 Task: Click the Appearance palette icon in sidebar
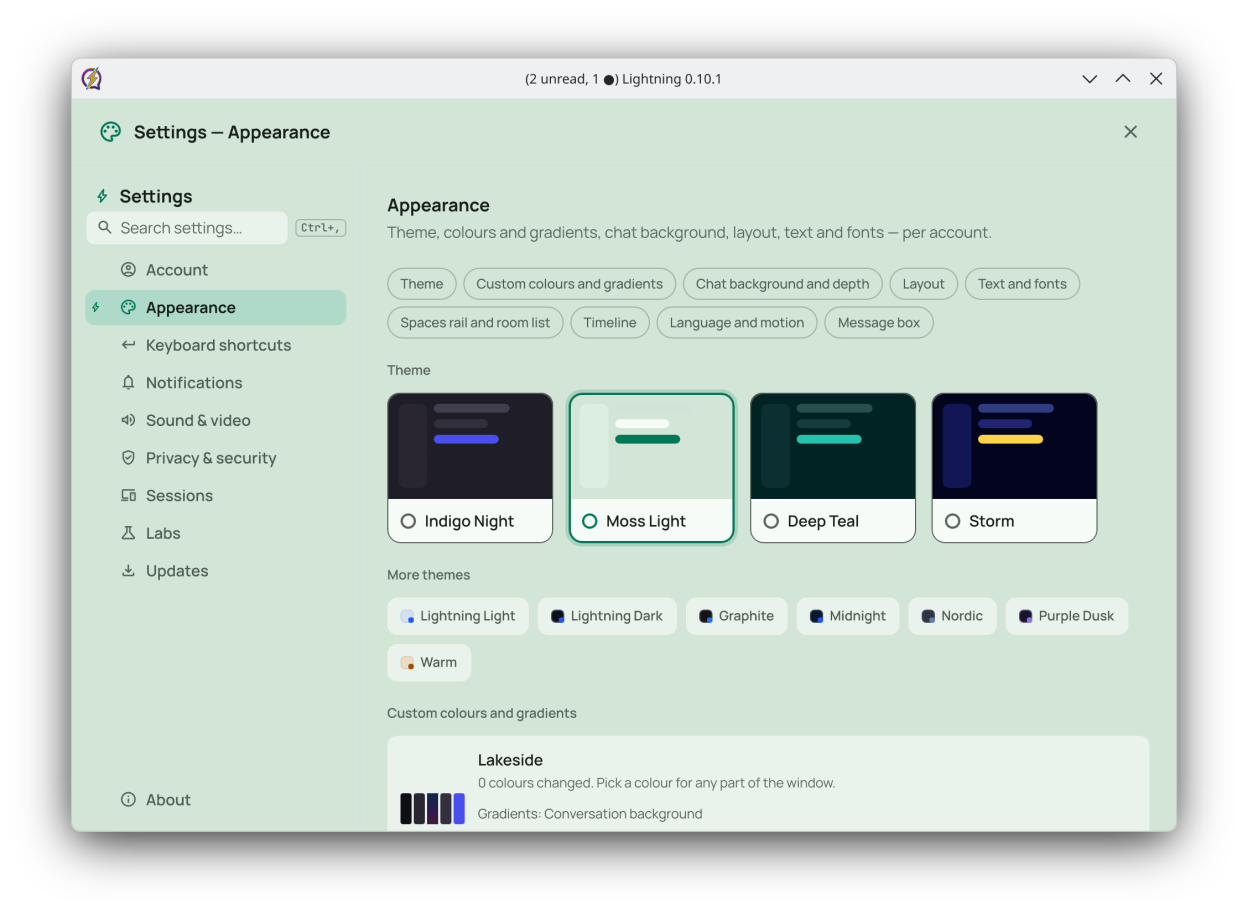tap(128, 307)
